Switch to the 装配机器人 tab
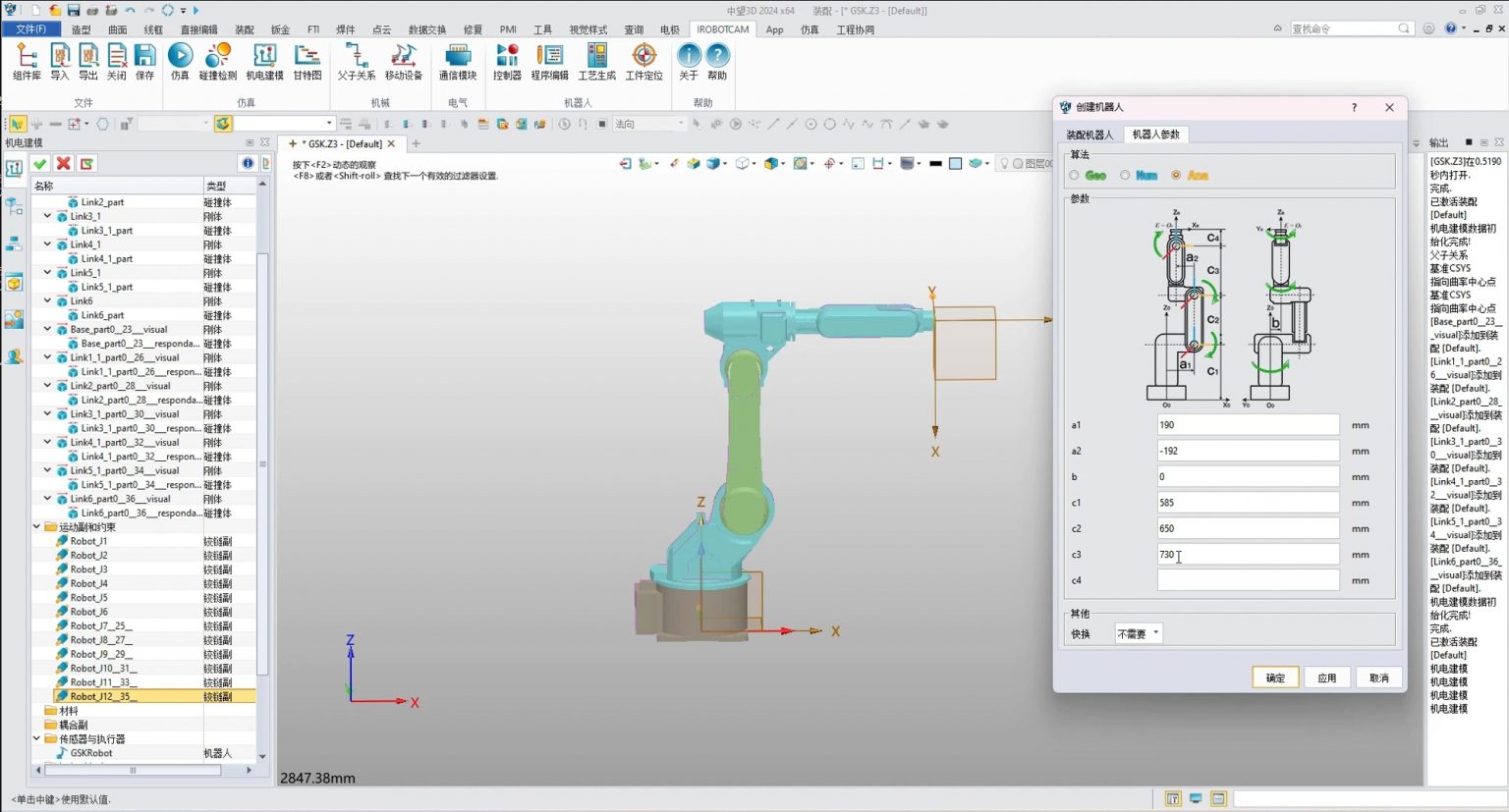 click(x=1090, y=134)
